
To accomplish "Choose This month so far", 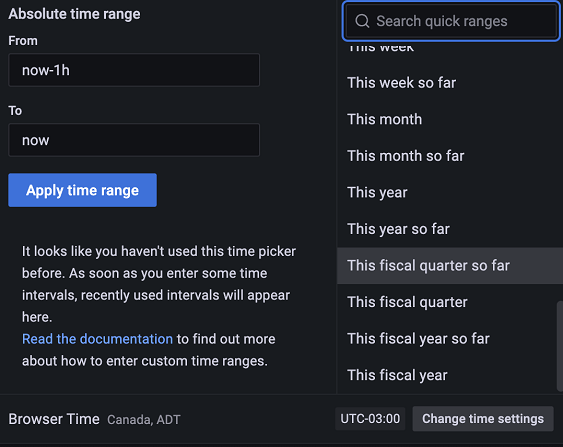I will [450, 156].
